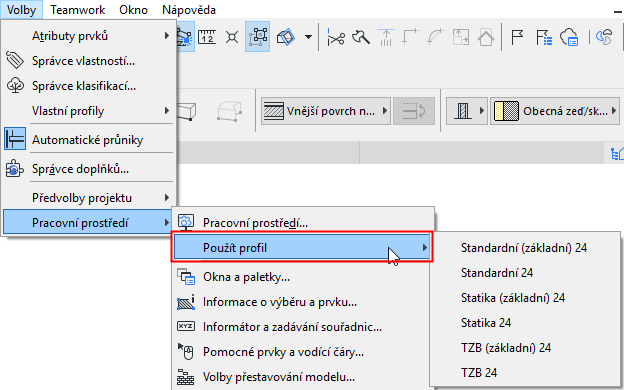Toggle the highlighted group selection toolbar icon
The width and height of the screenshot is (624, 390).
[x=257, y=37]
